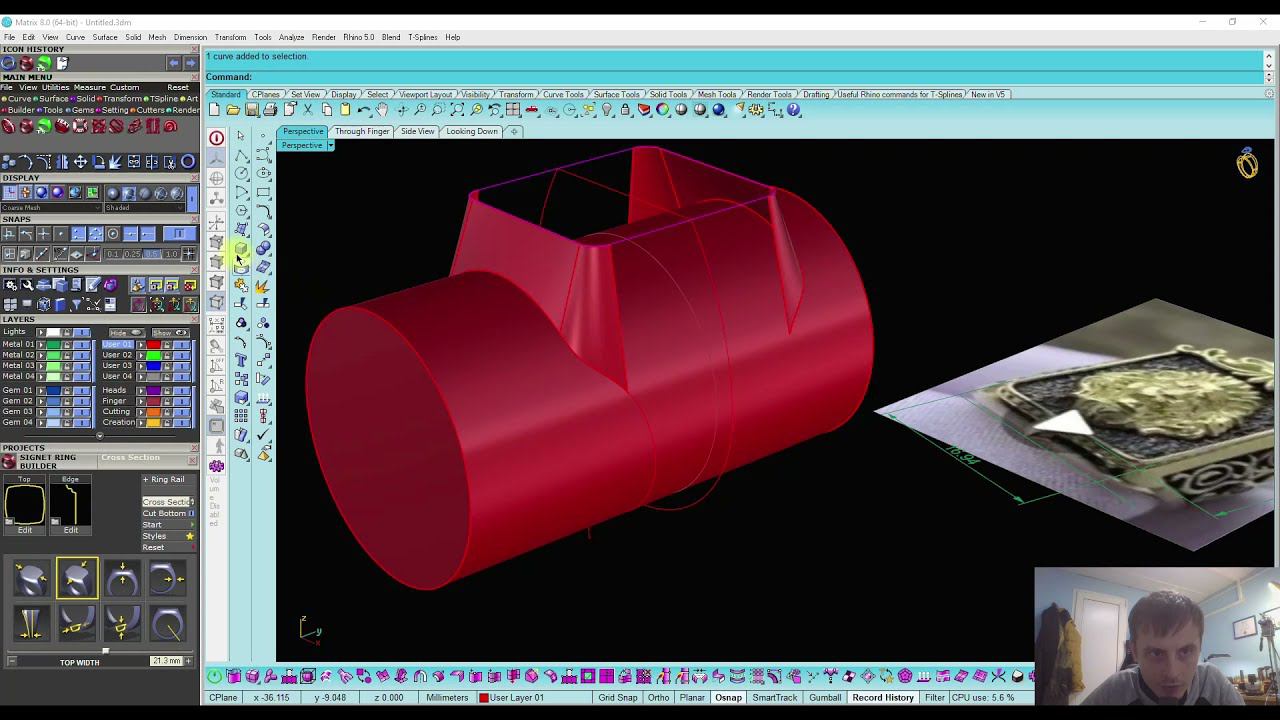Click the Icon History forward arrow
The image size is (1280, 720).
pos(190,63)
